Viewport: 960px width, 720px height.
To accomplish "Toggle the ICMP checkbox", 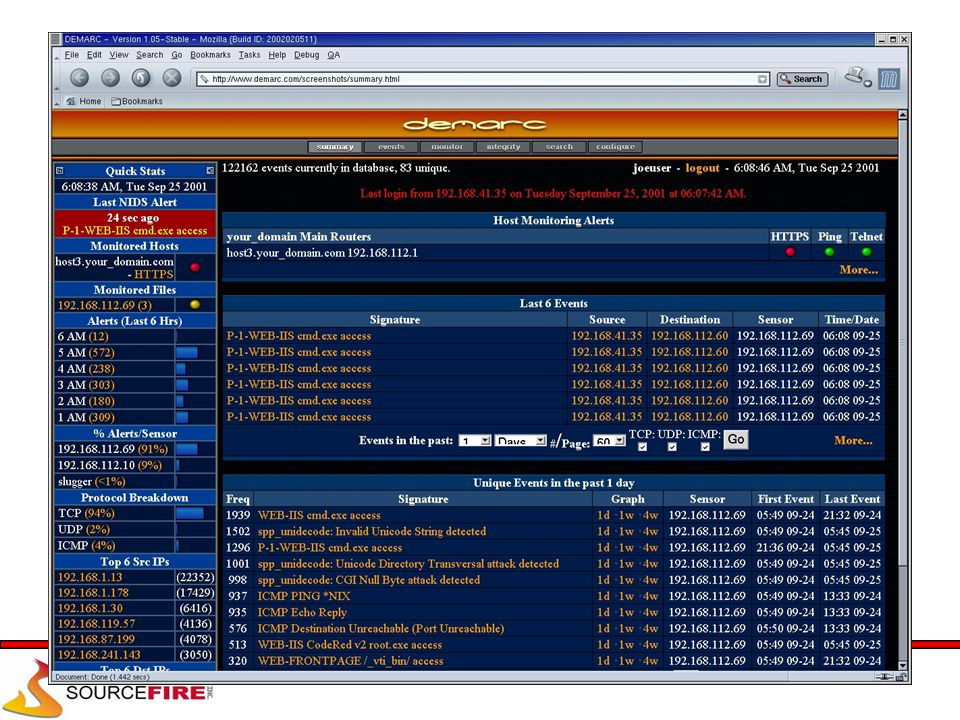I will pos(705,447).
